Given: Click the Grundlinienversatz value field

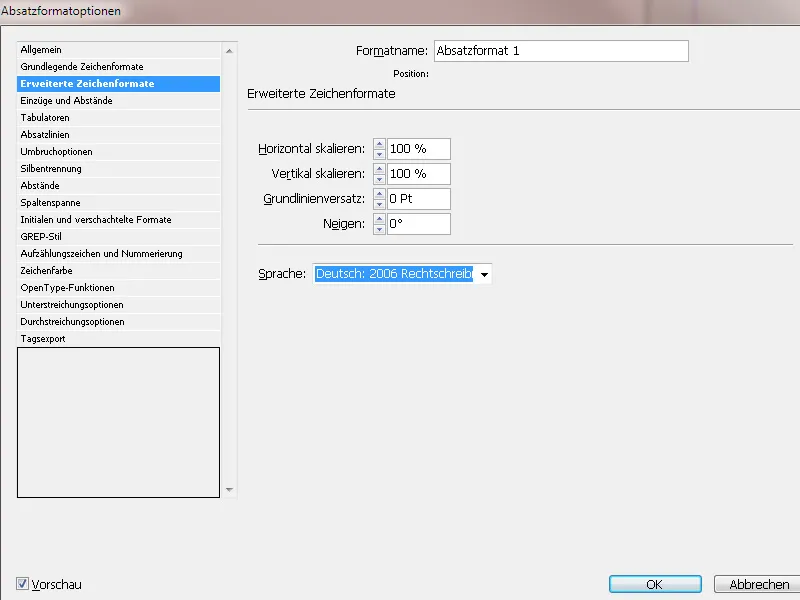Looking at the screenshot, I should [x=419, y=199].
